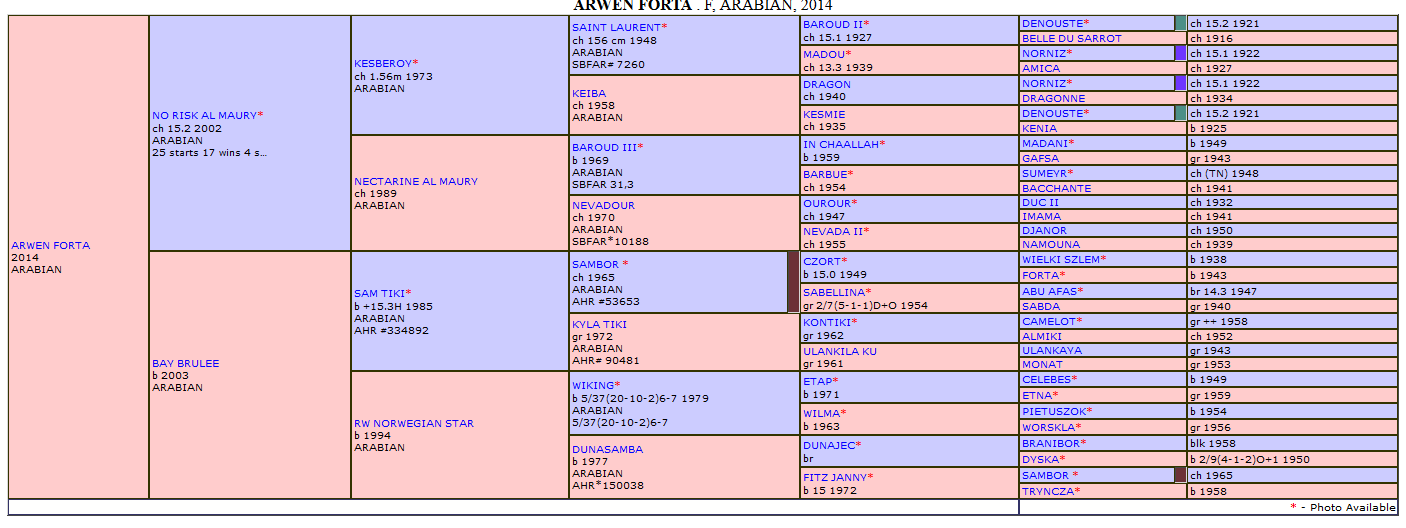The width and height of the screenshot is (1406, 528).
Task: Open the ABU AFAS link
Action: pos(1050,292)
